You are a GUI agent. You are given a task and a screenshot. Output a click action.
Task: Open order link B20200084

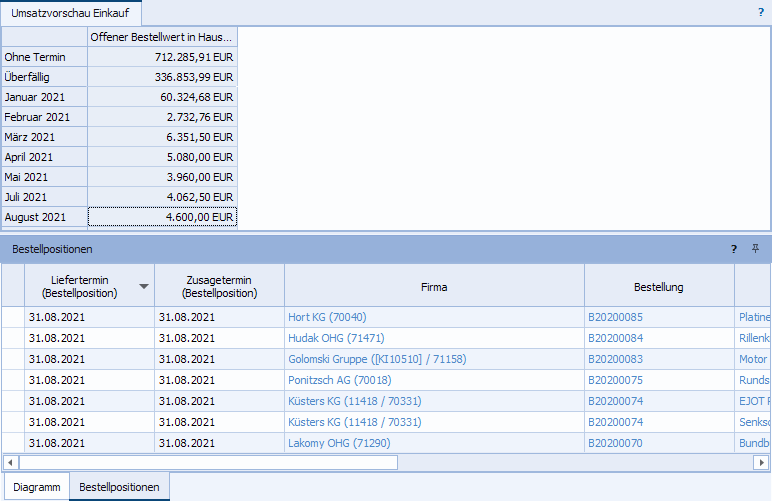click(x=615, y=338)
